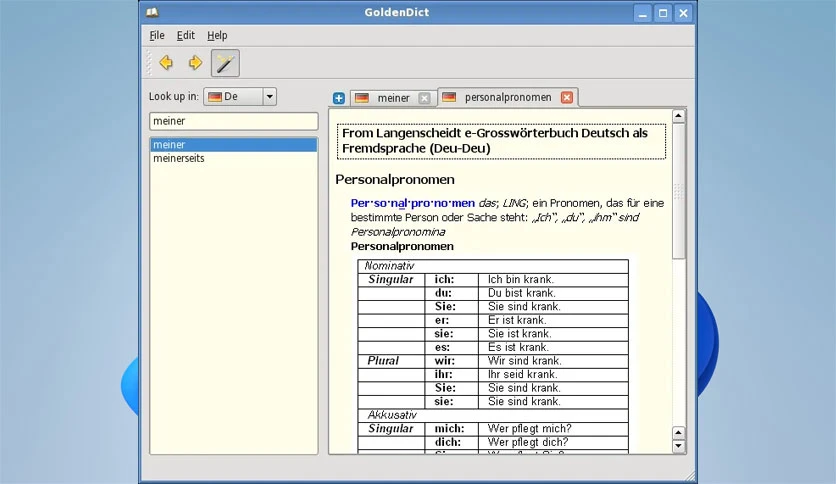Open the File menu

(x=157, y=35)
